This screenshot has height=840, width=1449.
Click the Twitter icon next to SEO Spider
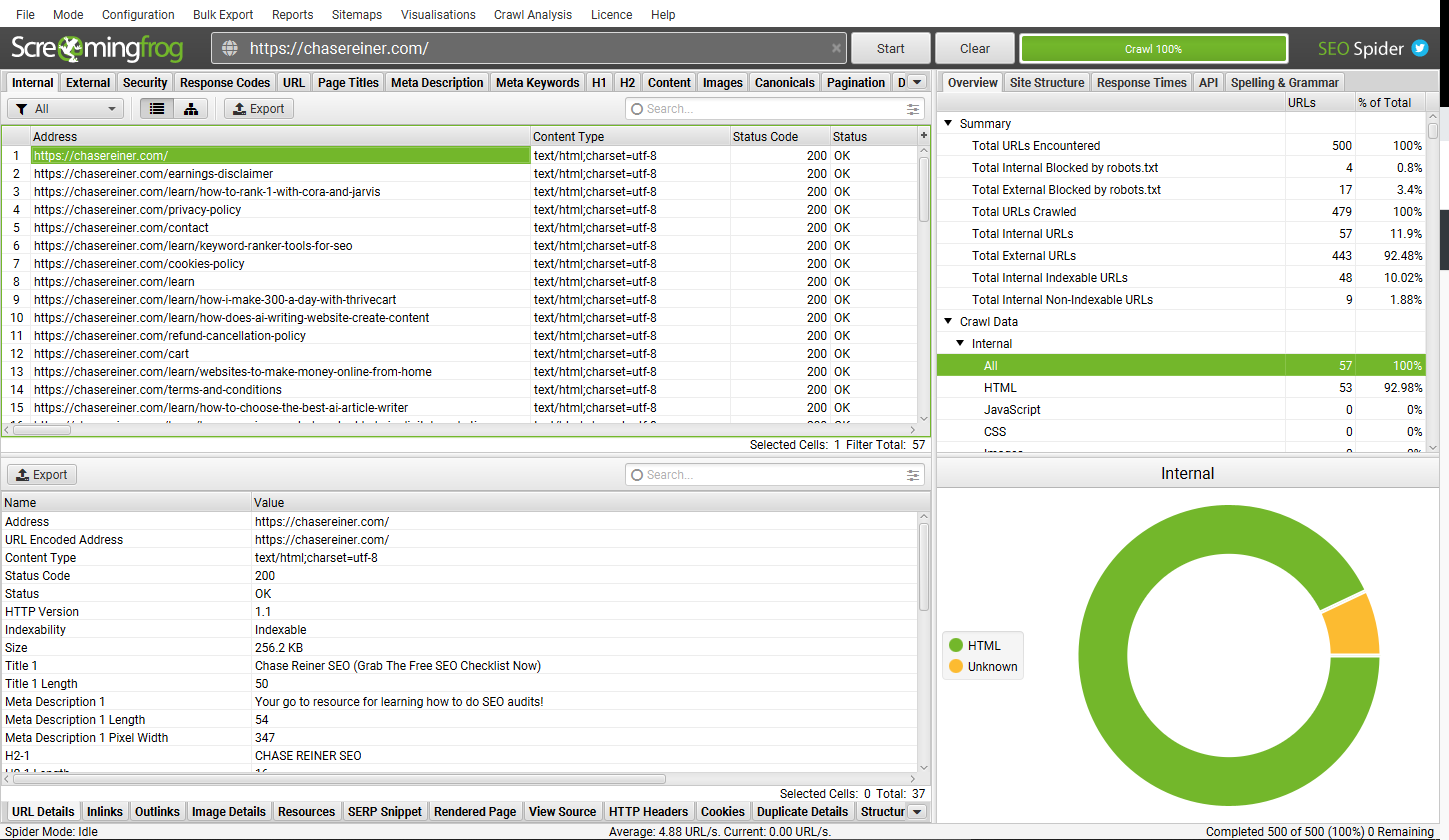tap(1420, 48)
